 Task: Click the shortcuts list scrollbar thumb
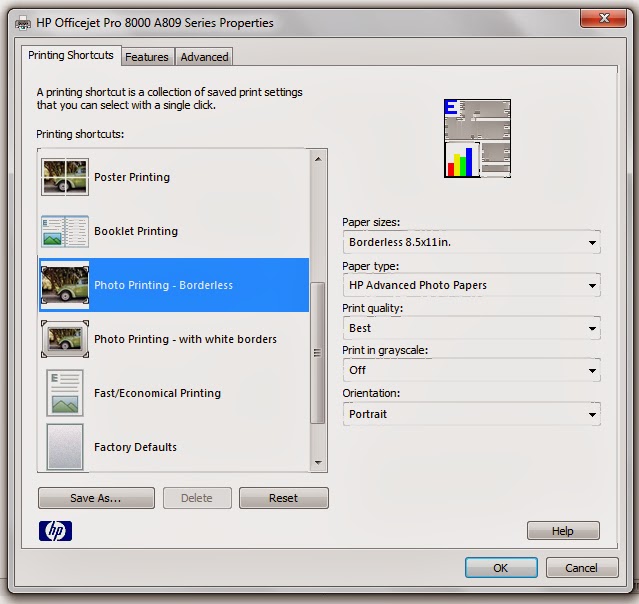pyautogui.click(x=317, y=353)
